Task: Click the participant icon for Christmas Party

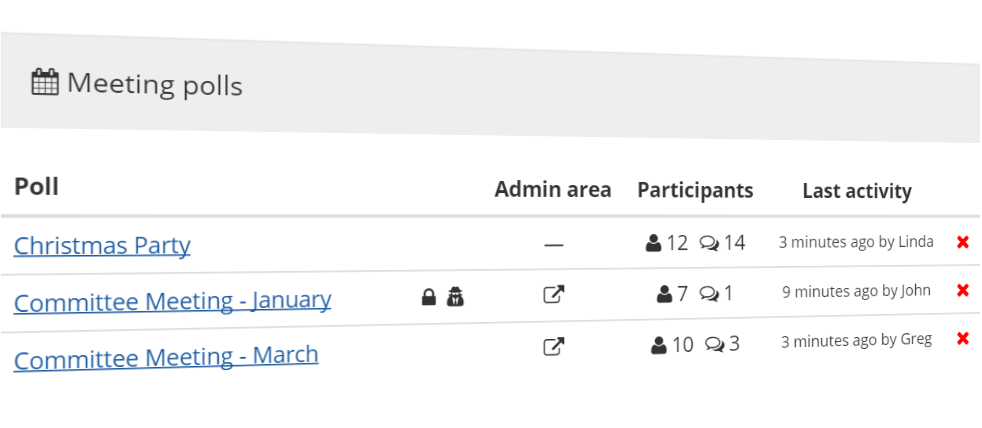Action: (x=653, y=243)
